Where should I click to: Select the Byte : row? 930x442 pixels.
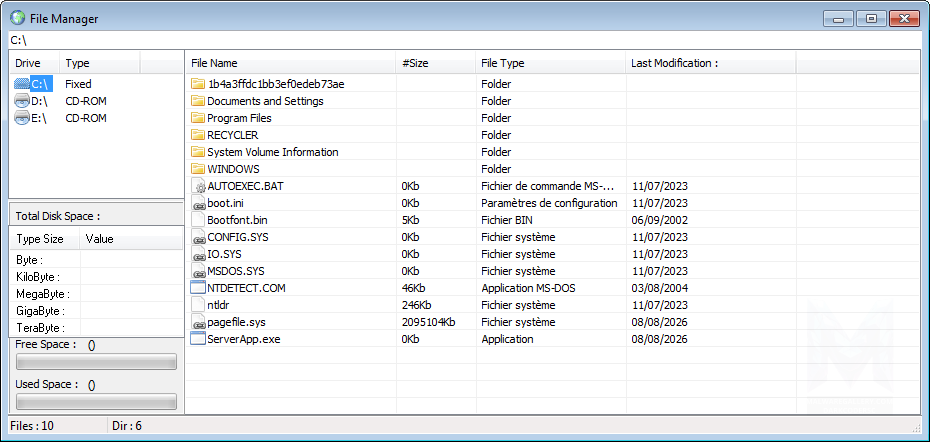click(x=96, y=260)
